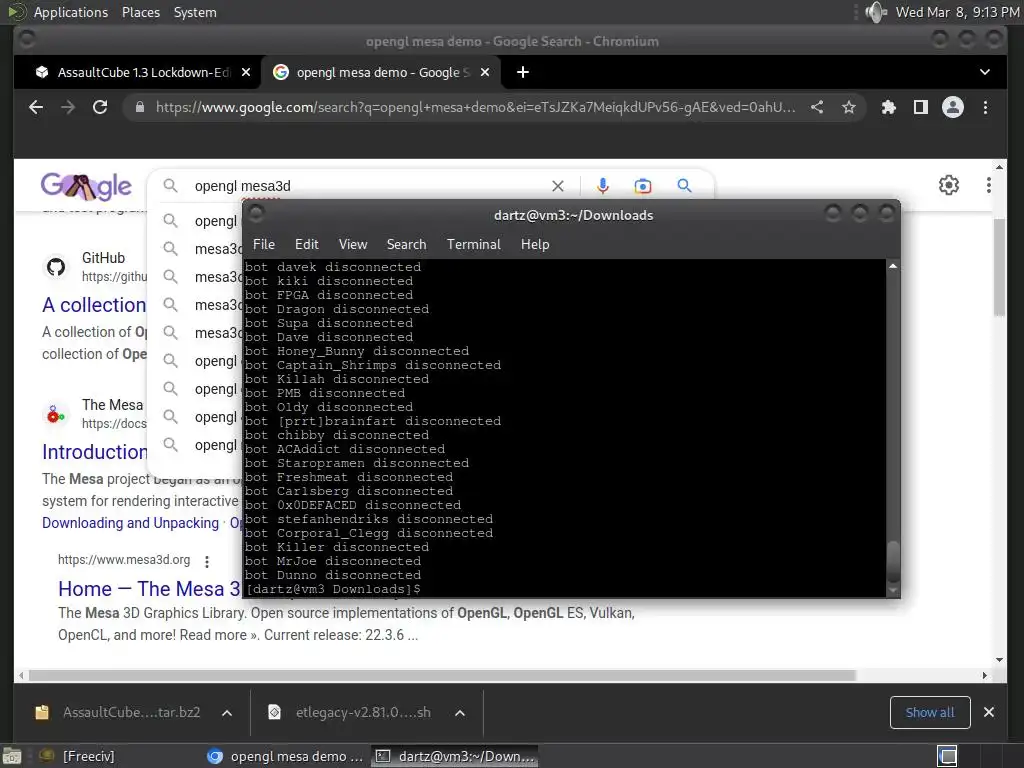The height and width of the screenshot is (768, 1024).
Task: Open terminal Edit menu
Action: 306,244
